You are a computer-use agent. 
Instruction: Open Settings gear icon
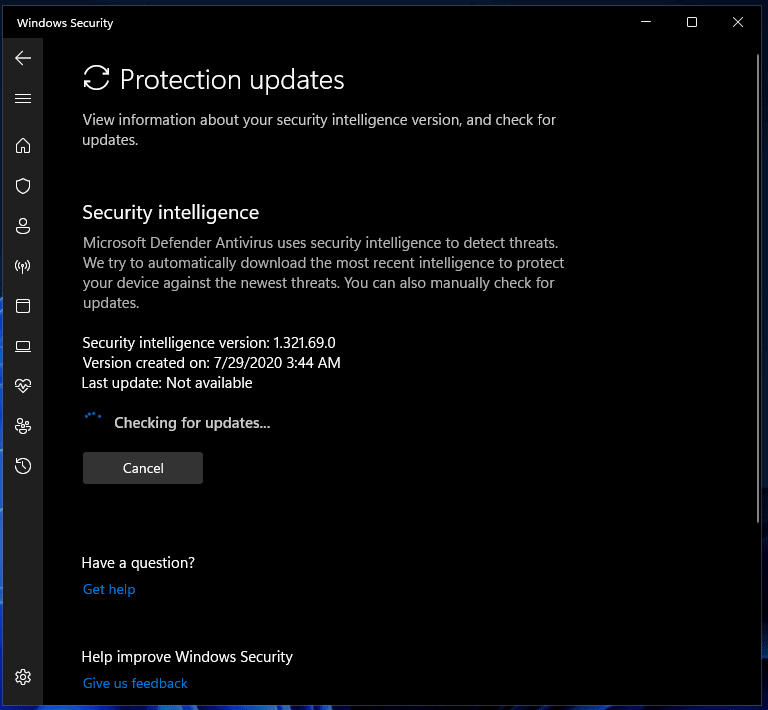click(23, 677)
